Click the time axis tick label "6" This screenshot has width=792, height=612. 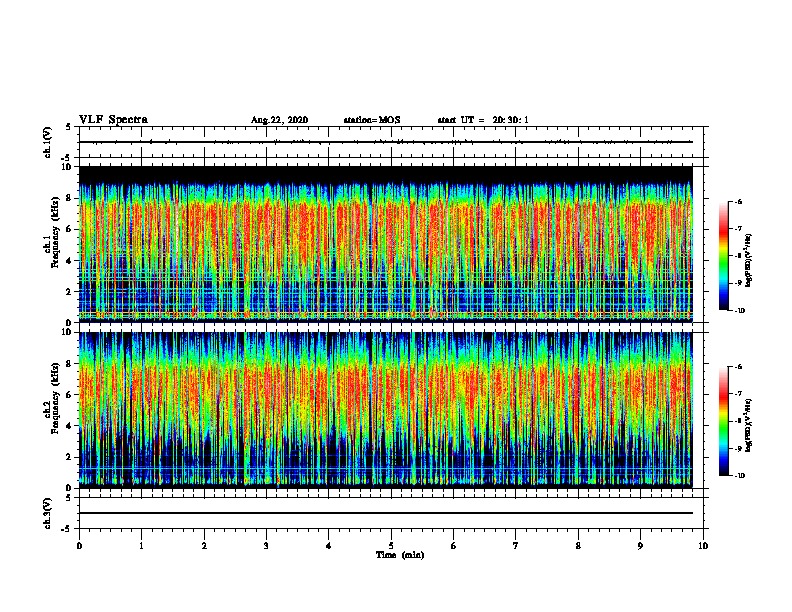click(x=454, y=546)
